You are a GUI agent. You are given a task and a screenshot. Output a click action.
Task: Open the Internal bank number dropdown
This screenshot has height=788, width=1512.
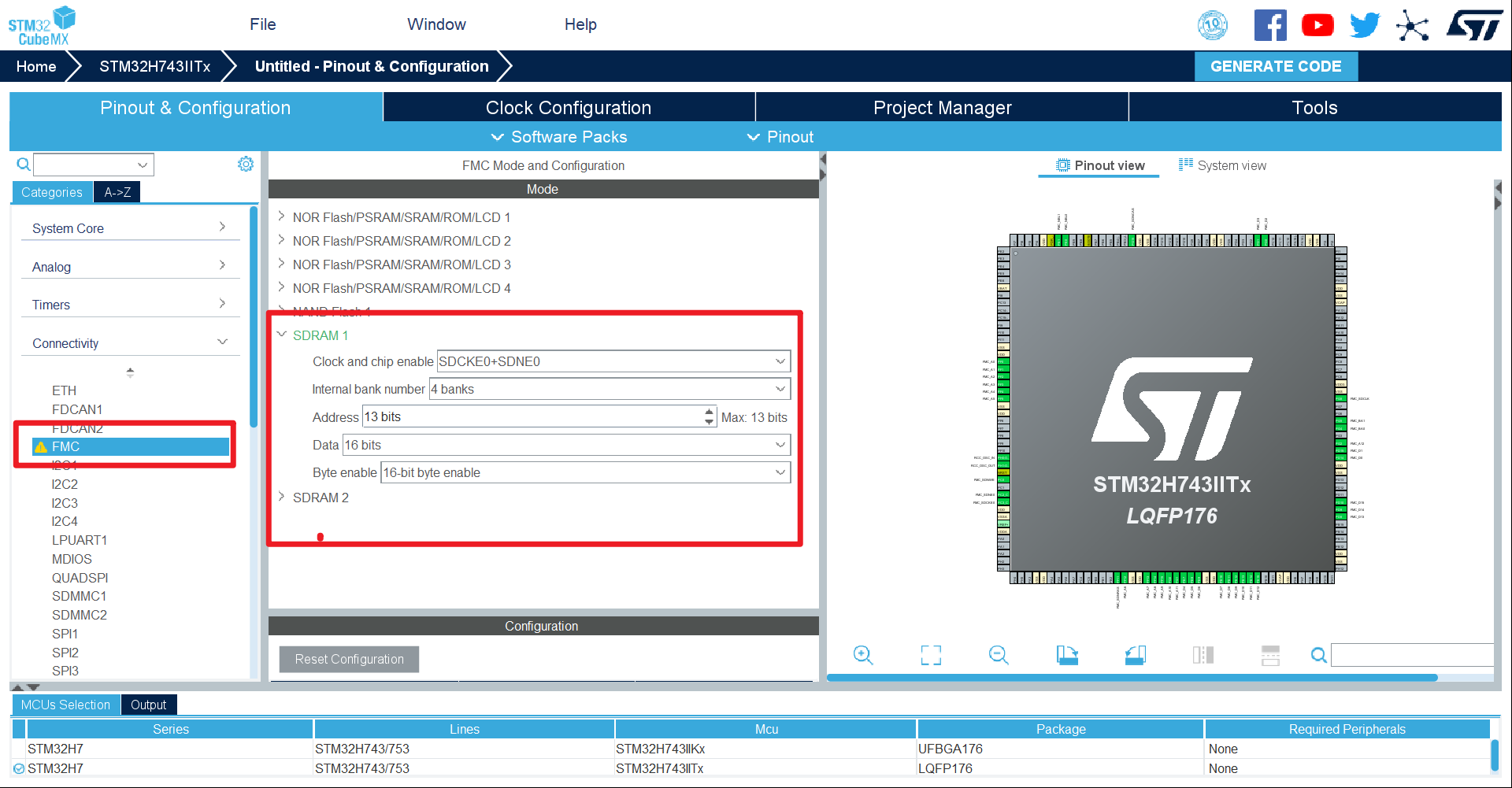779,389
